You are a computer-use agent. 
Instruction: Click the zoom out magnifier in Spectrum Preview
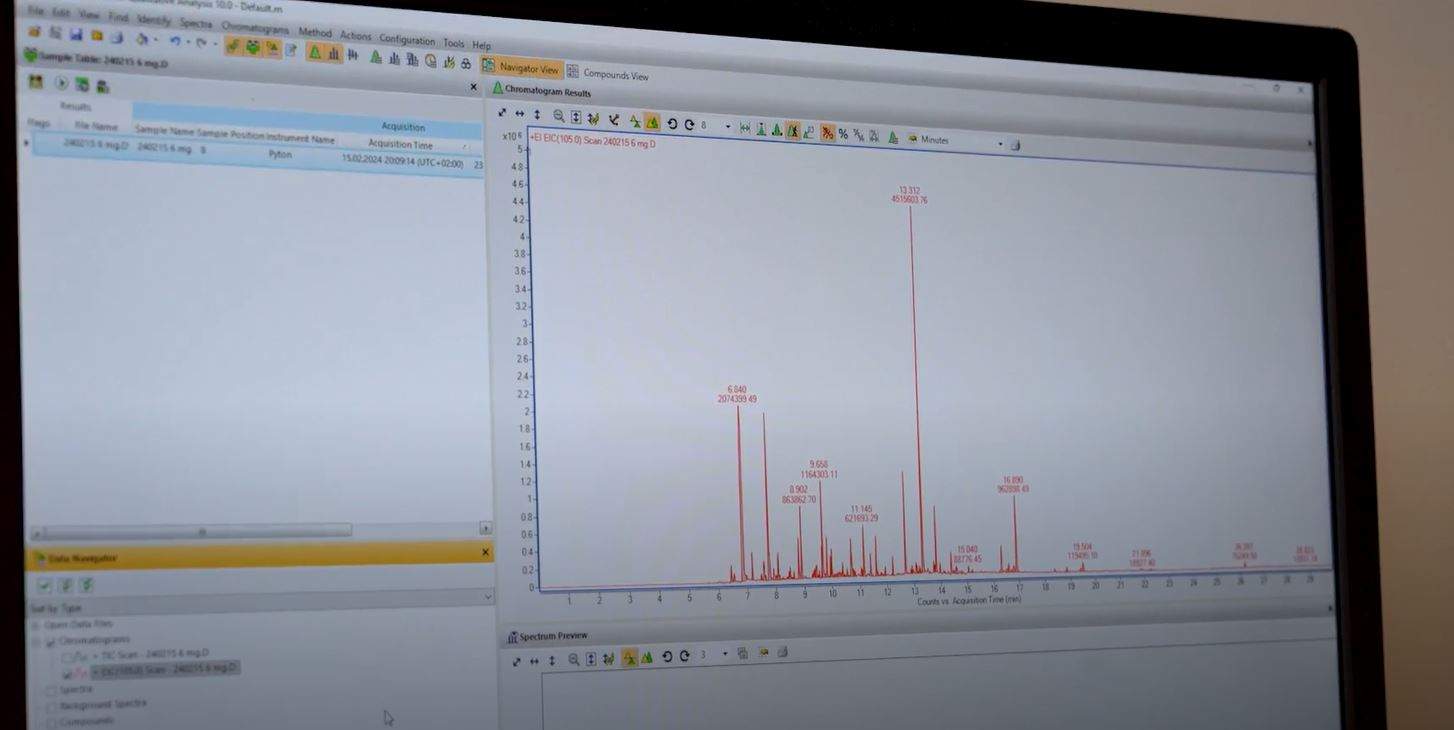(x=573, y=659)
